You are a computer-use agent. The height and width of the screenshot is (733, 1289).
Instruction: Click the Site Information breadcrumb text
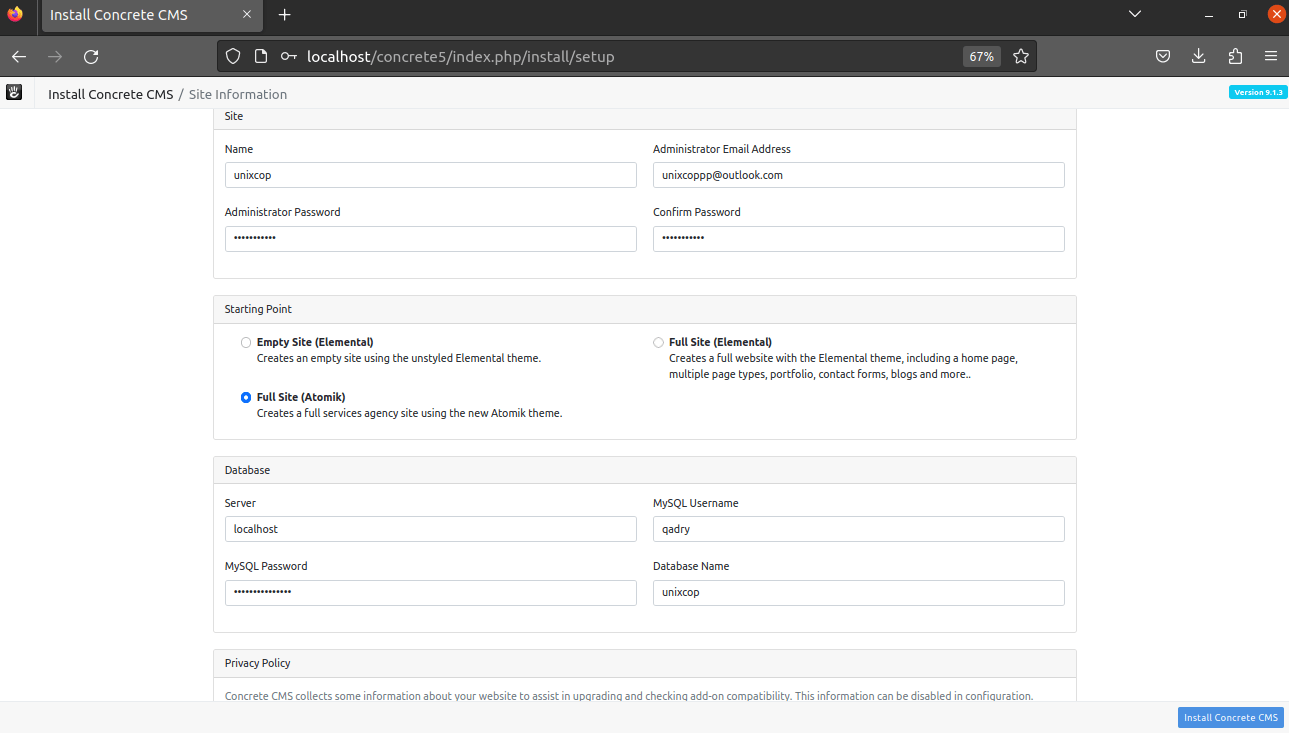pos(238,94)
